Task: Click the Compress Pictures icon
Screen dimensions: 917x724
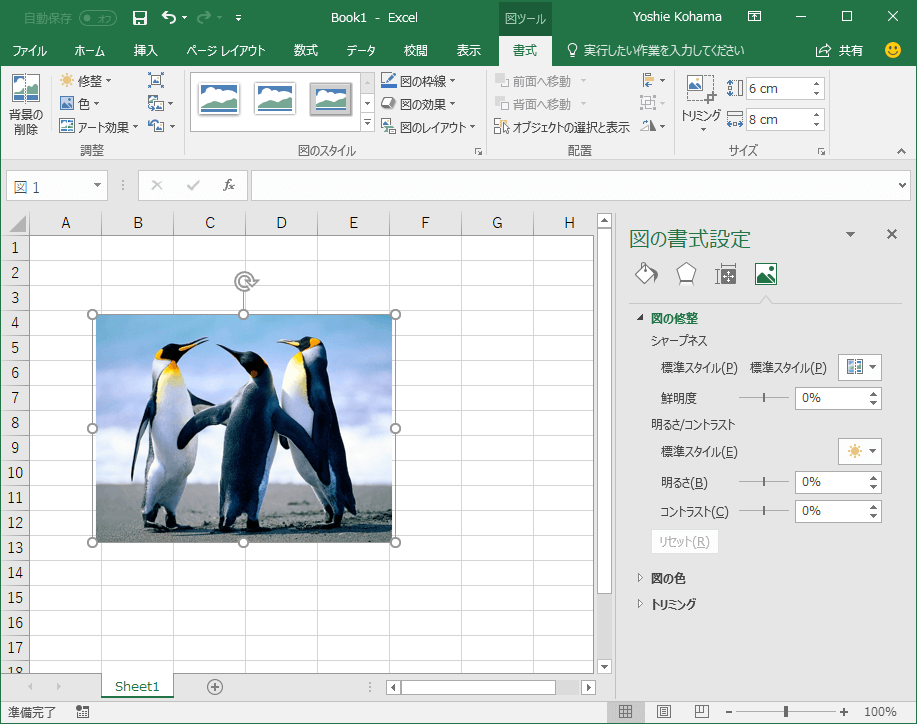Action: 156,81
